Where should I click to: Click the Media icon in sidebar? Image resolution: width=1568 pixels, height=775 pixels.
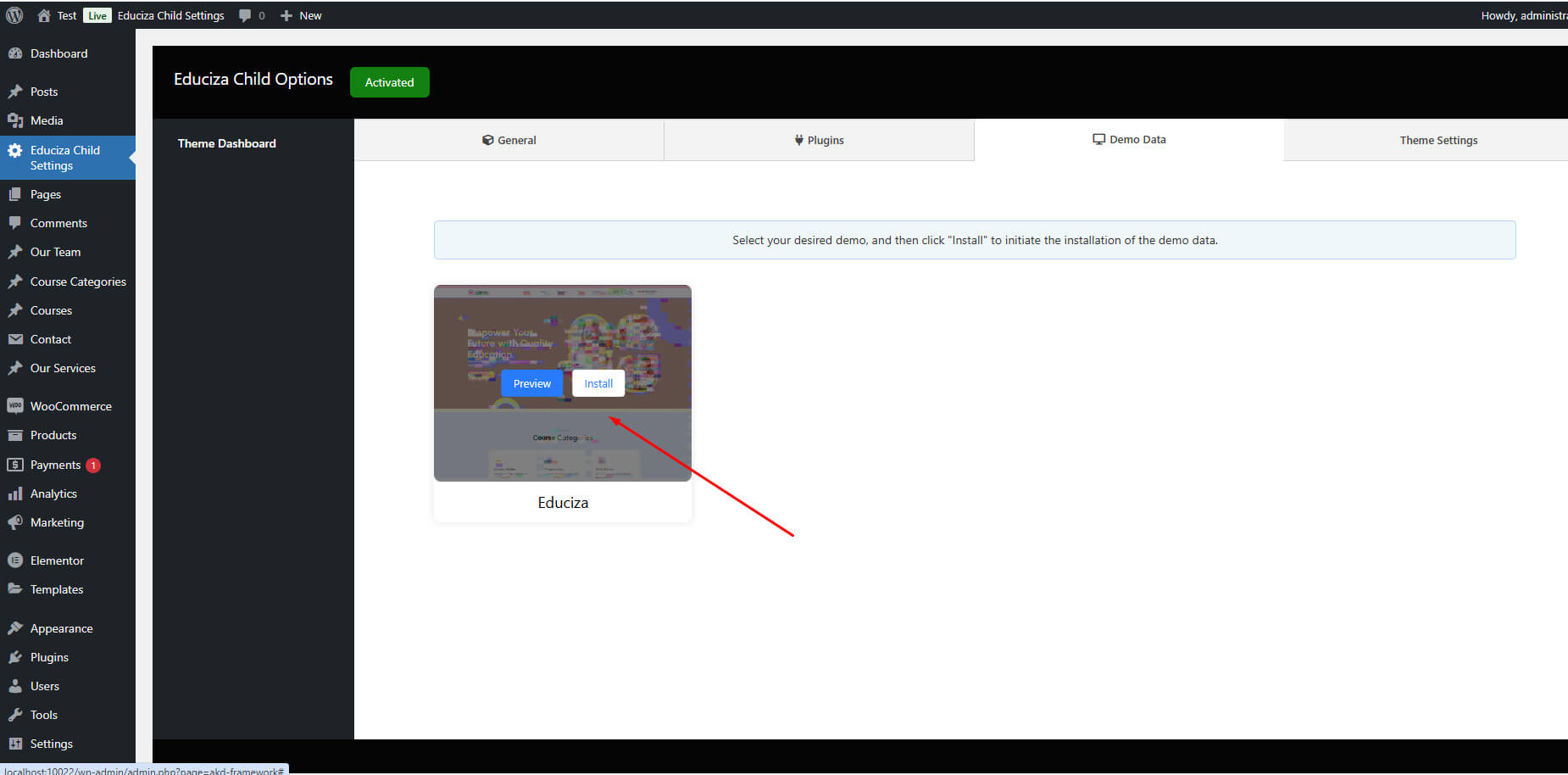[x=15, y=120]
